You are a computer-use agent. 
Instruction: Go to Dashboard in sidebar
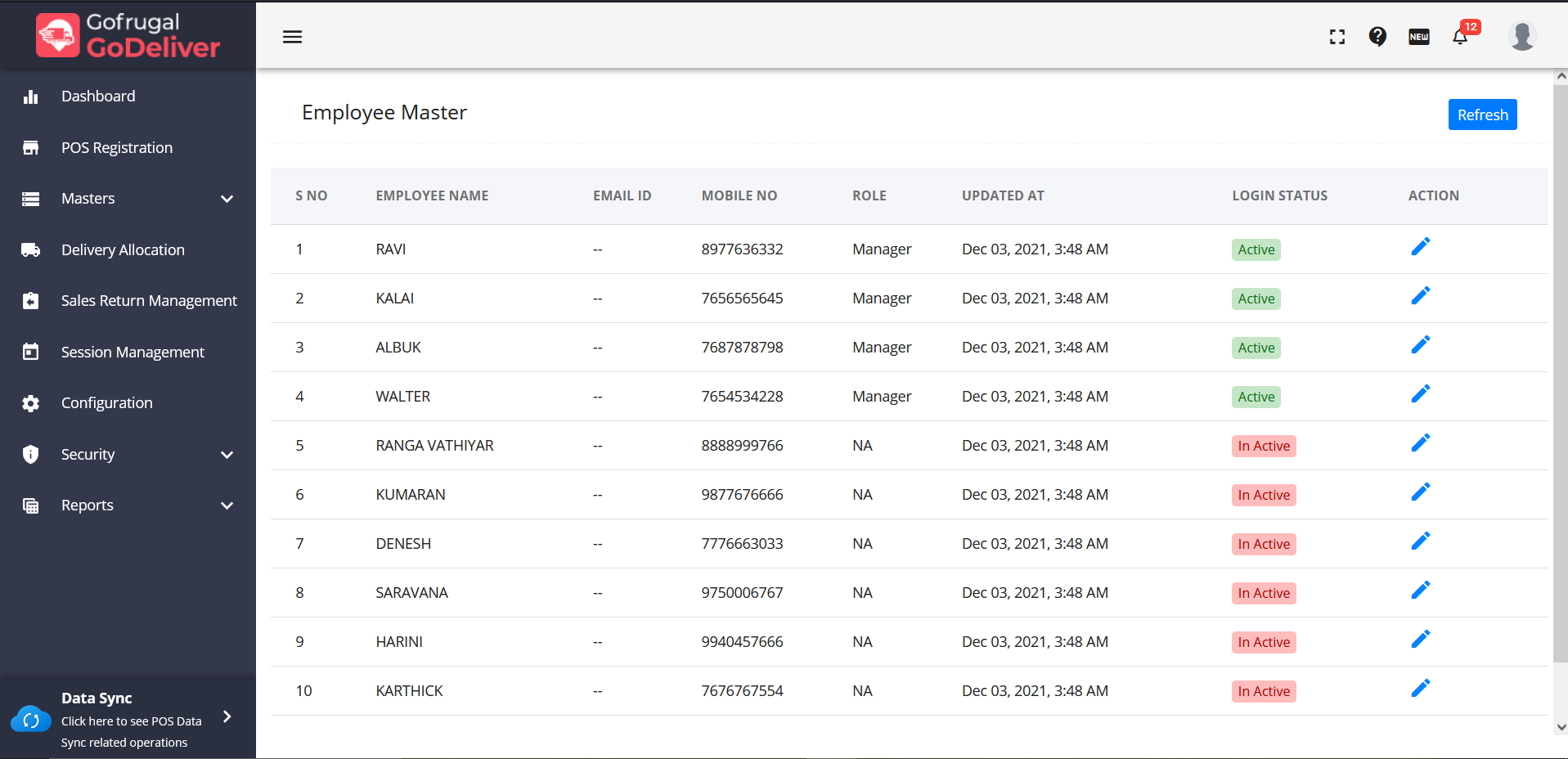tap(98, 97)
